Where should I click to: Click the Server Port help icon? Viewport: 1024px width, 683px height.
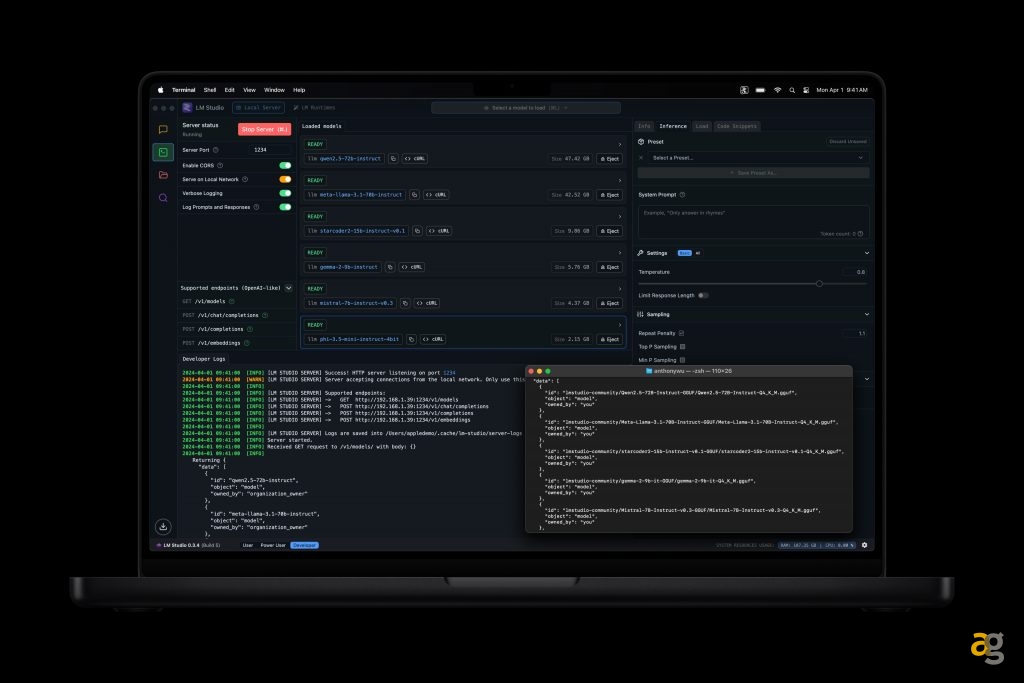click(215, 150)
